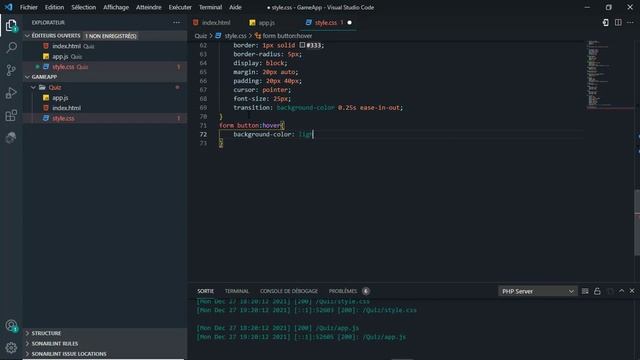
Task: Open the Affichage menu
Action: (x=116, y=7)
